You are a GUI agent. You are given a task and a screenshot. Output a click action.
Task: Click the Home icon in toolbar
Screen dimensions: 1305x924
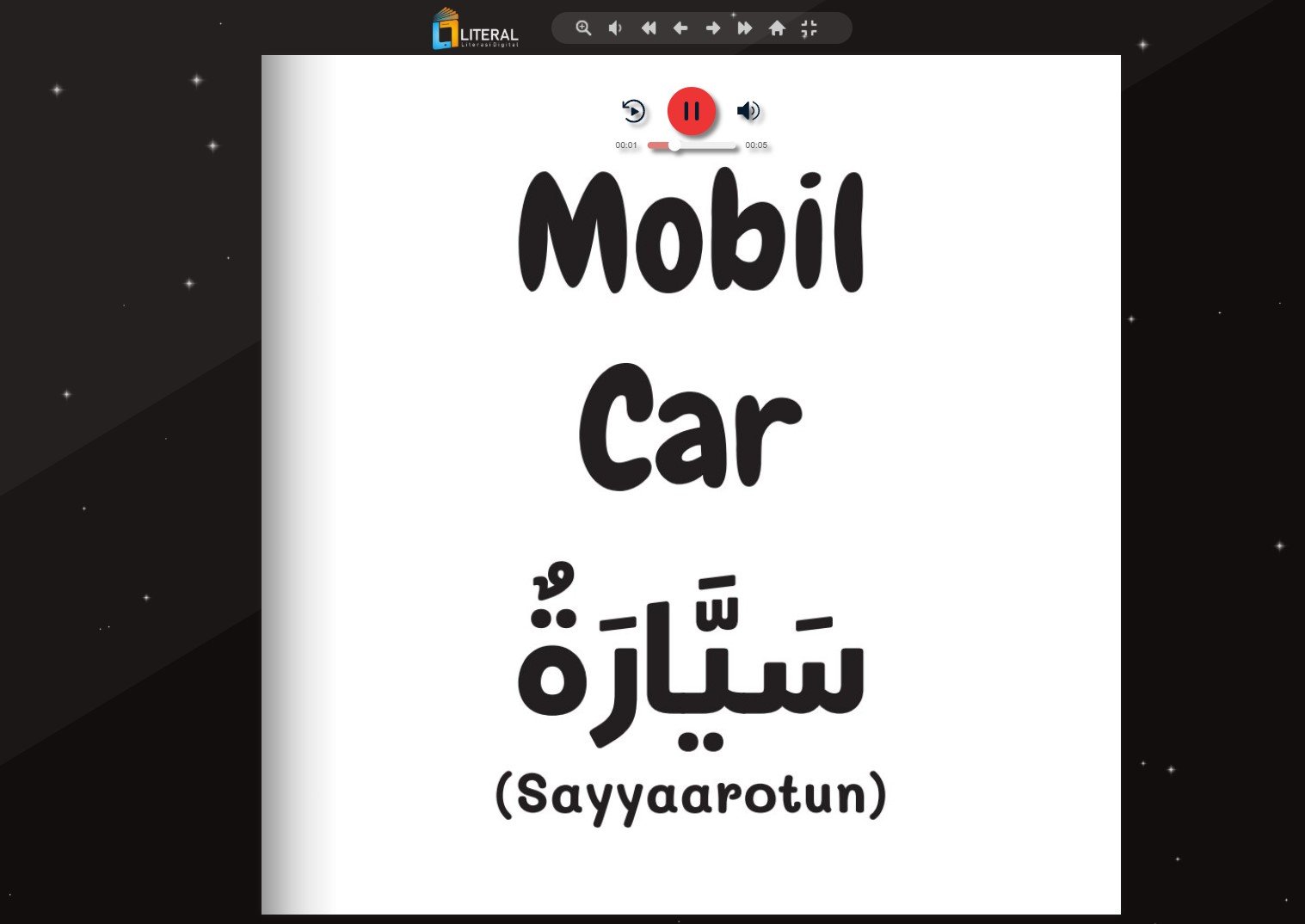777,28
